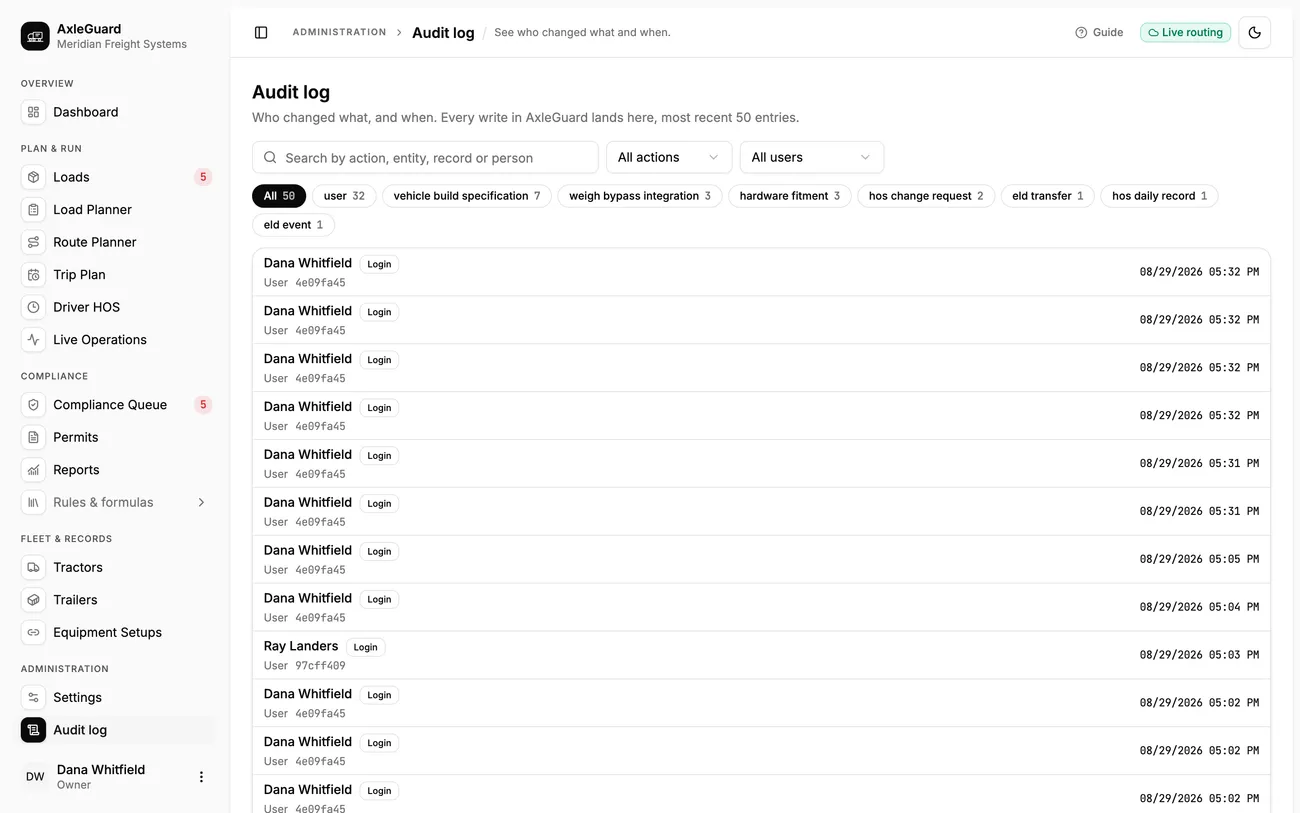Toggle the Live routing badge
Image resolution: width=1300 pixels, height=813 pixels.
tap(1185, 33)
